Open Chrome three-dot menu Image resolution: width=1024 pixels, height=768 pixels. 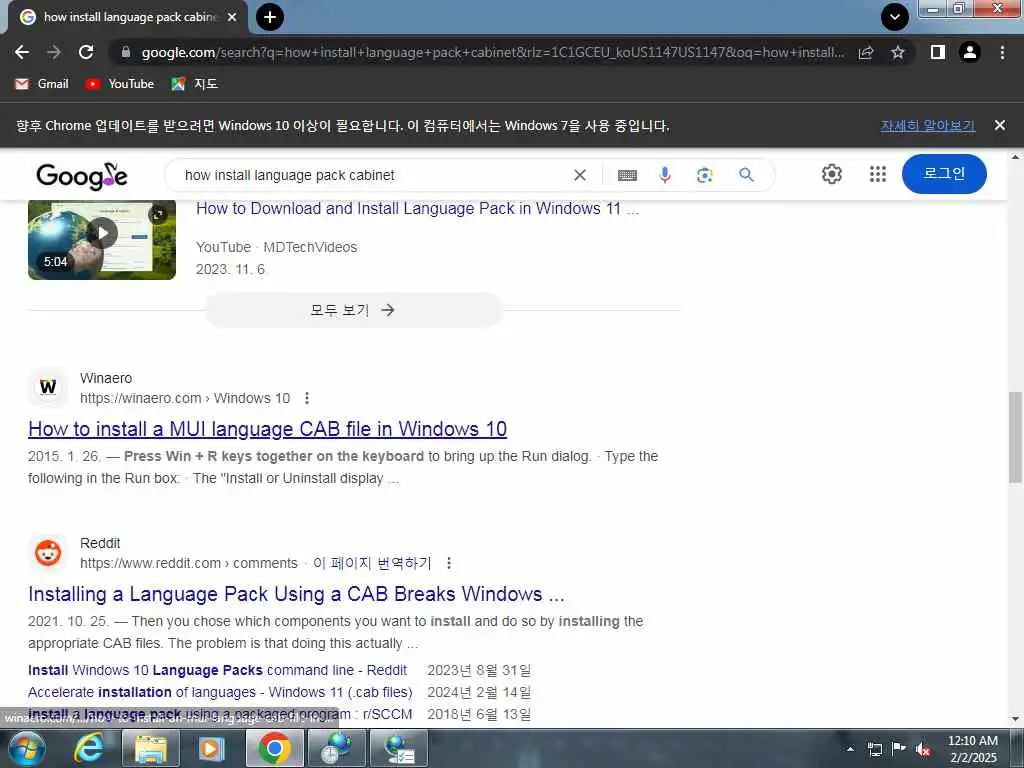pyautogui.click(x=1002, y=52)
